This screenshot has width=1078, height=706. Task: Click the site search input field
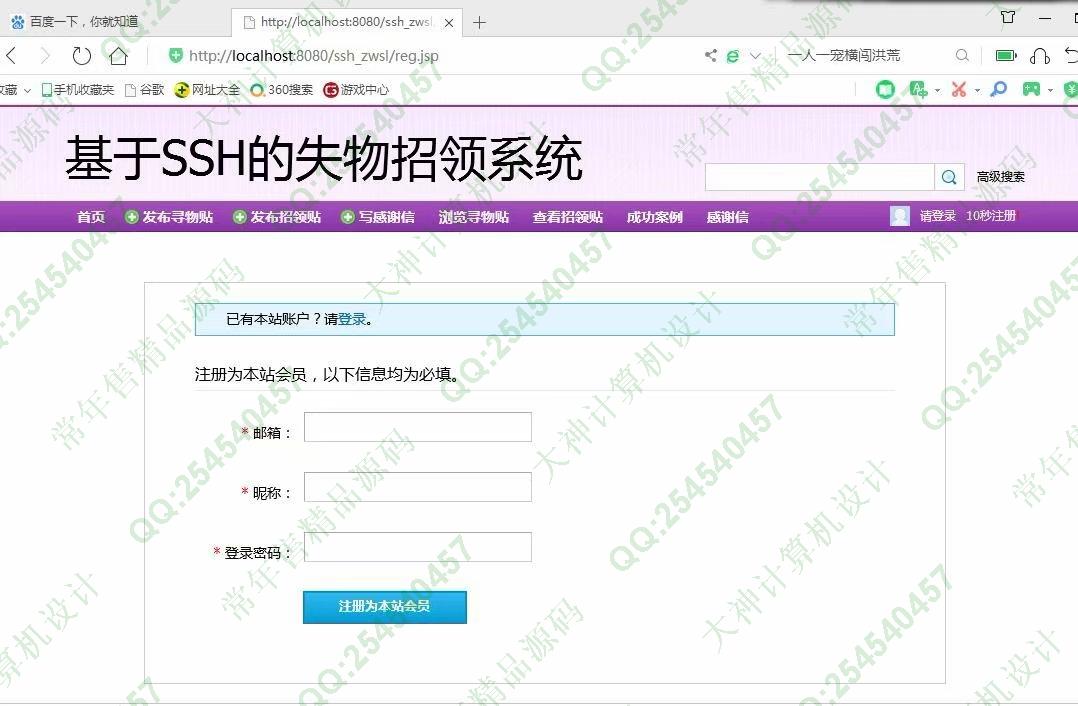click(x=820, y=177)
